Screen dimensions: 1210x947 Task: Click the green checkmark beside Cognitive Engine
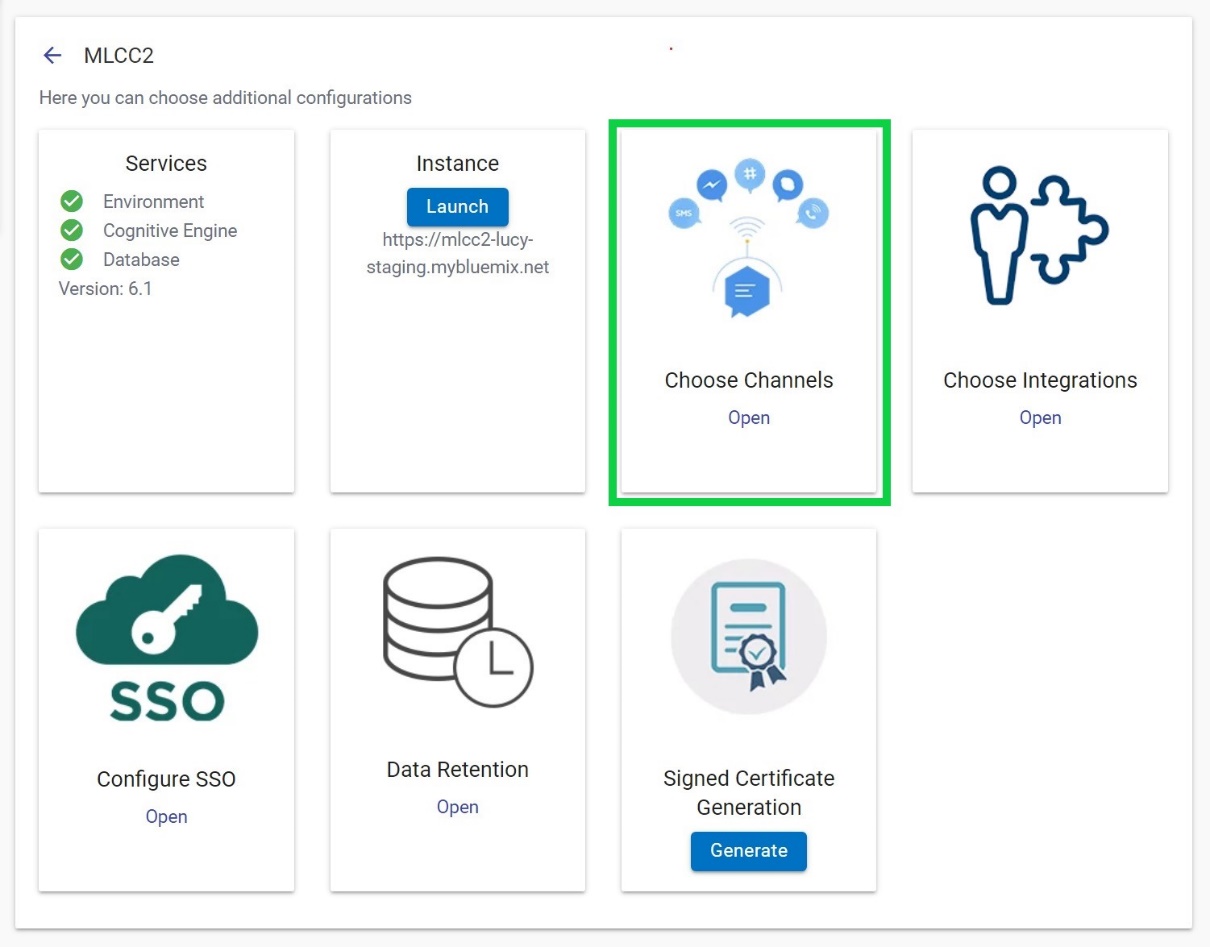pyautogui.click(x=72, y=231)
